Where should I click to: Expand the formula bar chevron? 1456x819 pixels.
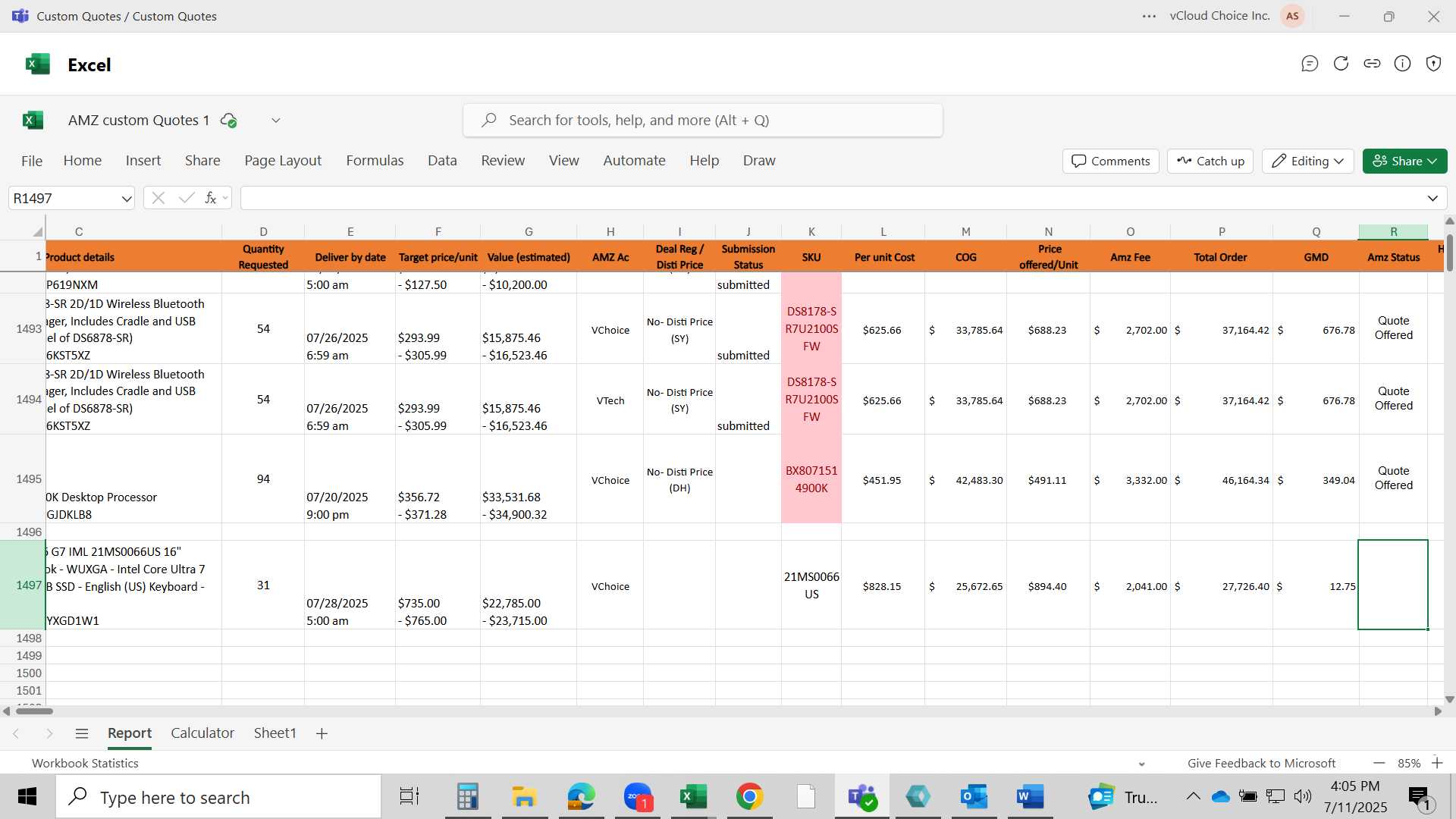tap(1432, 199)
